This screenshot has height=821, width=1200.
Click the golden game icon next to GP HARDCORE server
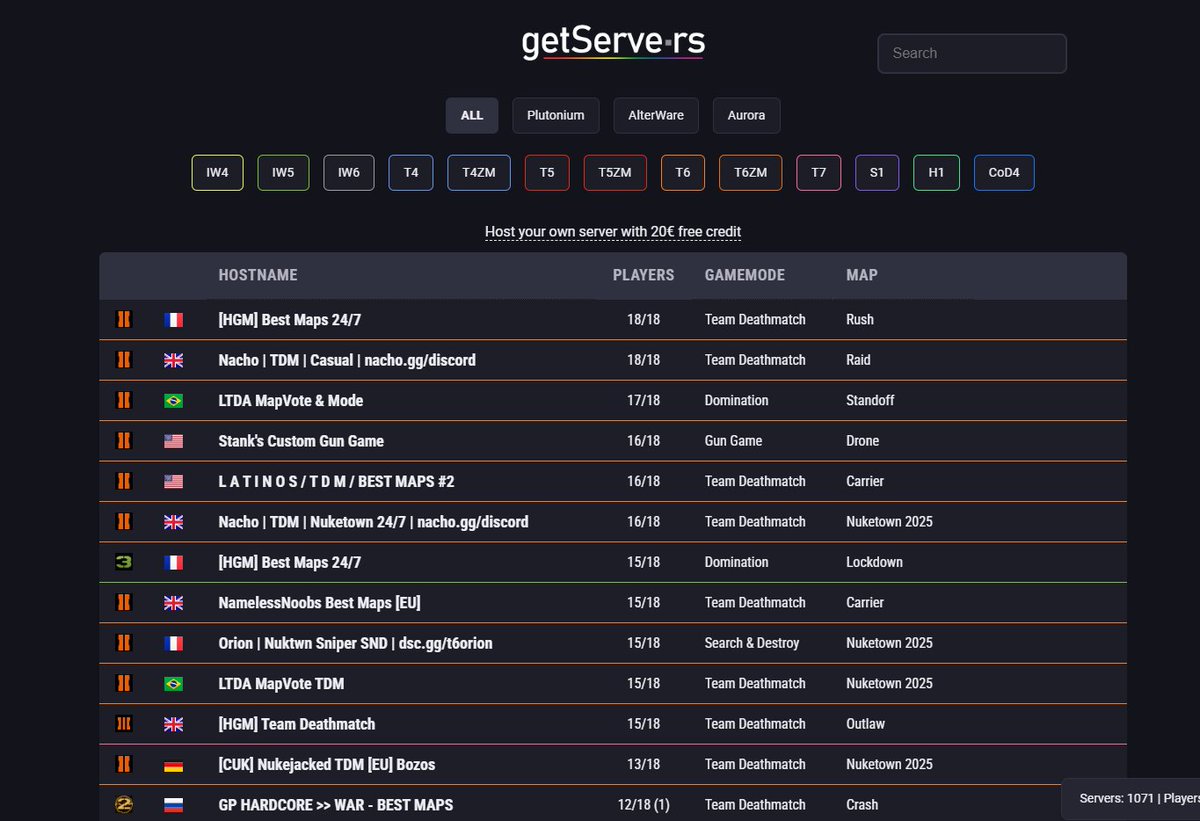(x=123, y=804)
